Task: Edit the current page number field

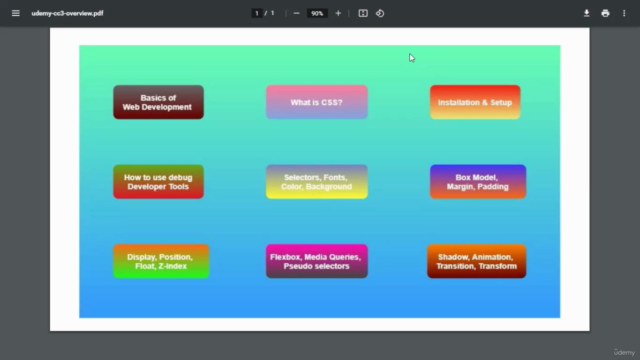Action: pyautogui.click(x=257, y=13)
